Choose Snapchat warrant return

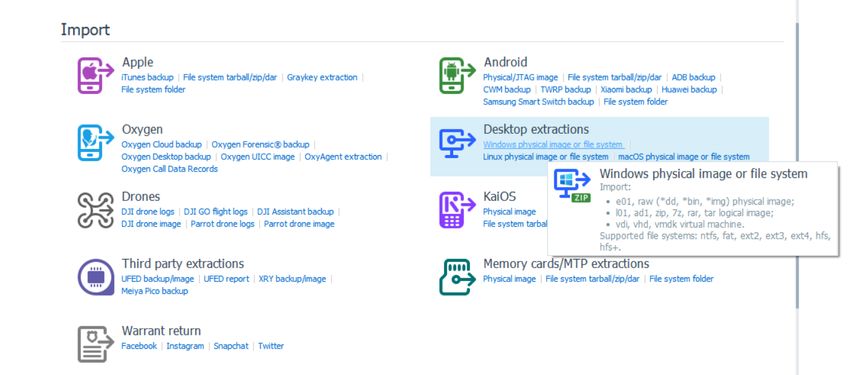231,346
